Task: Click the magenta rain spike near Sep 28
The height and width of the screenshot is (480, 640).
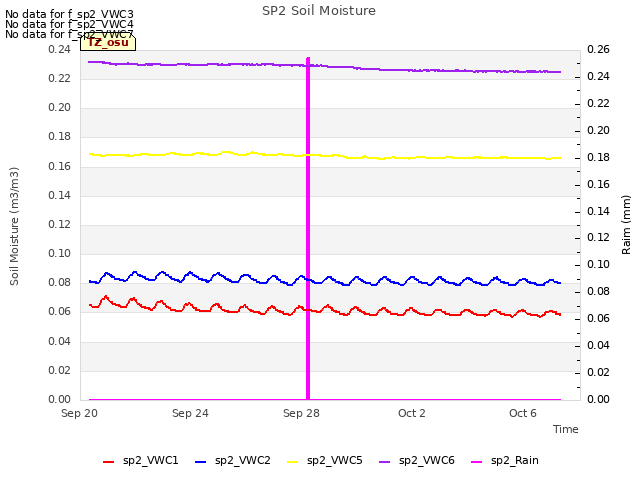Action: point(308,229)
